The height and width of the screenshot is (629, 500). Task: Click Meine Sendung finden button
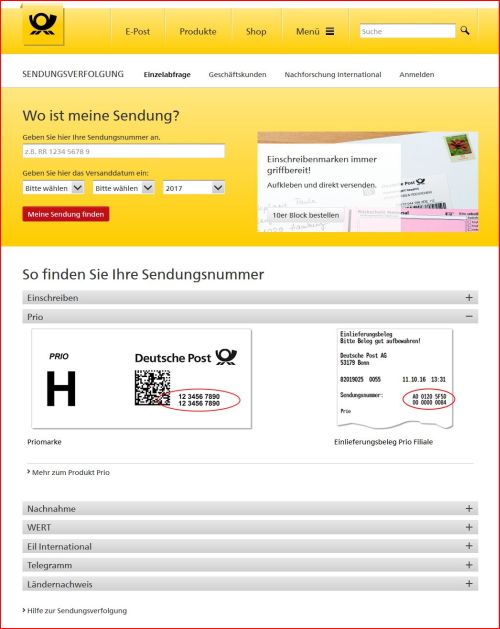(66, 214)
